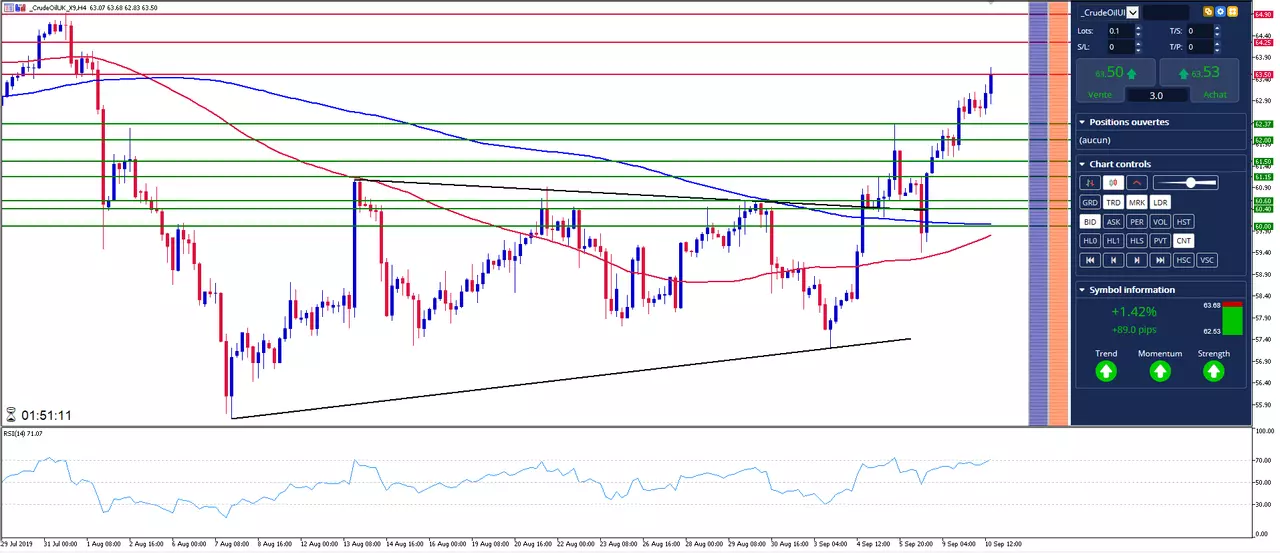Viewport: 1280px width, 553px height.
Task: Click the 01:51:11 countdown timer text
Action: 46,415
